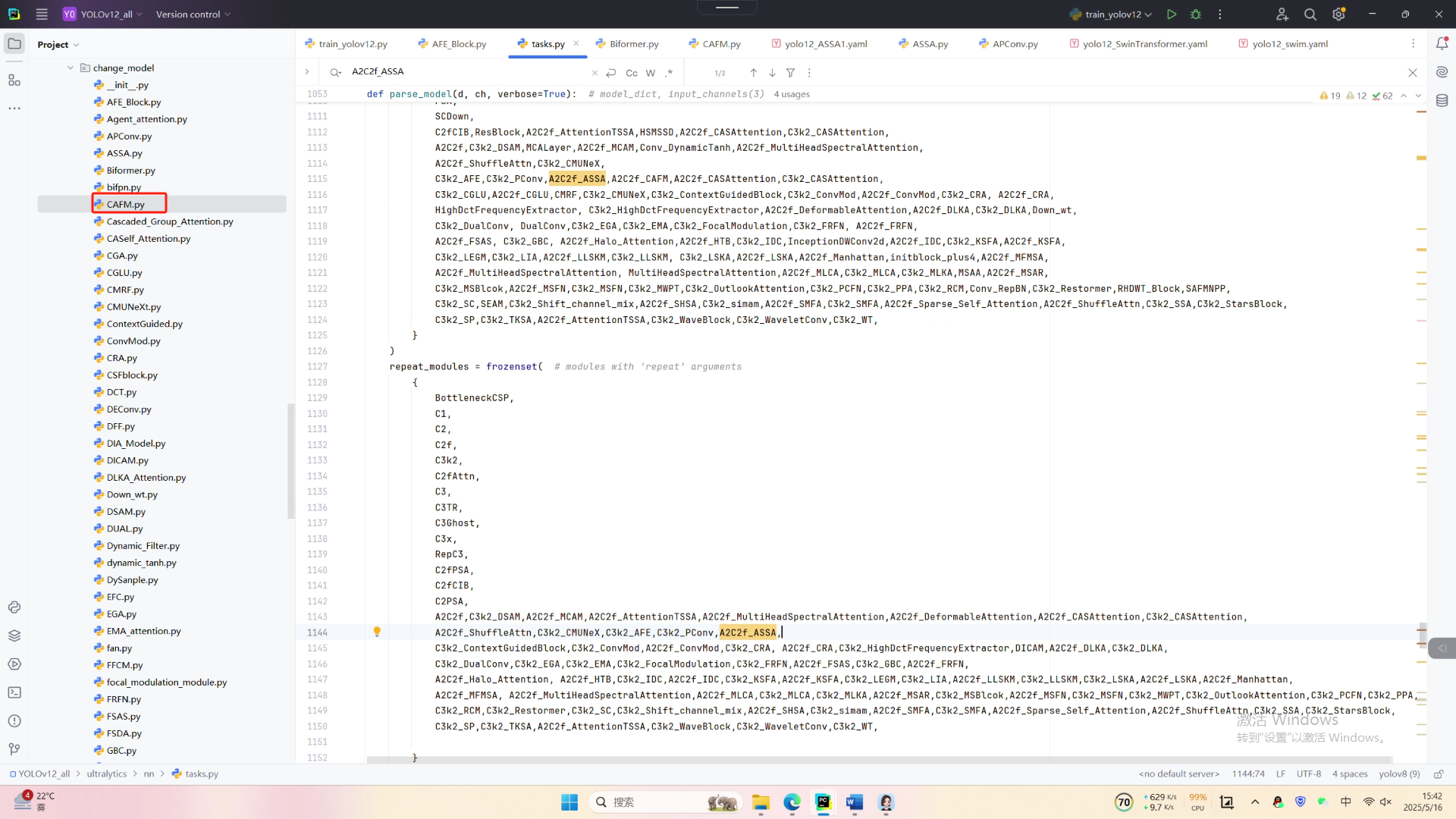Screen dimensions: 1456x819
Task: Open the Database tool window icon
Action: [1442, 100]
